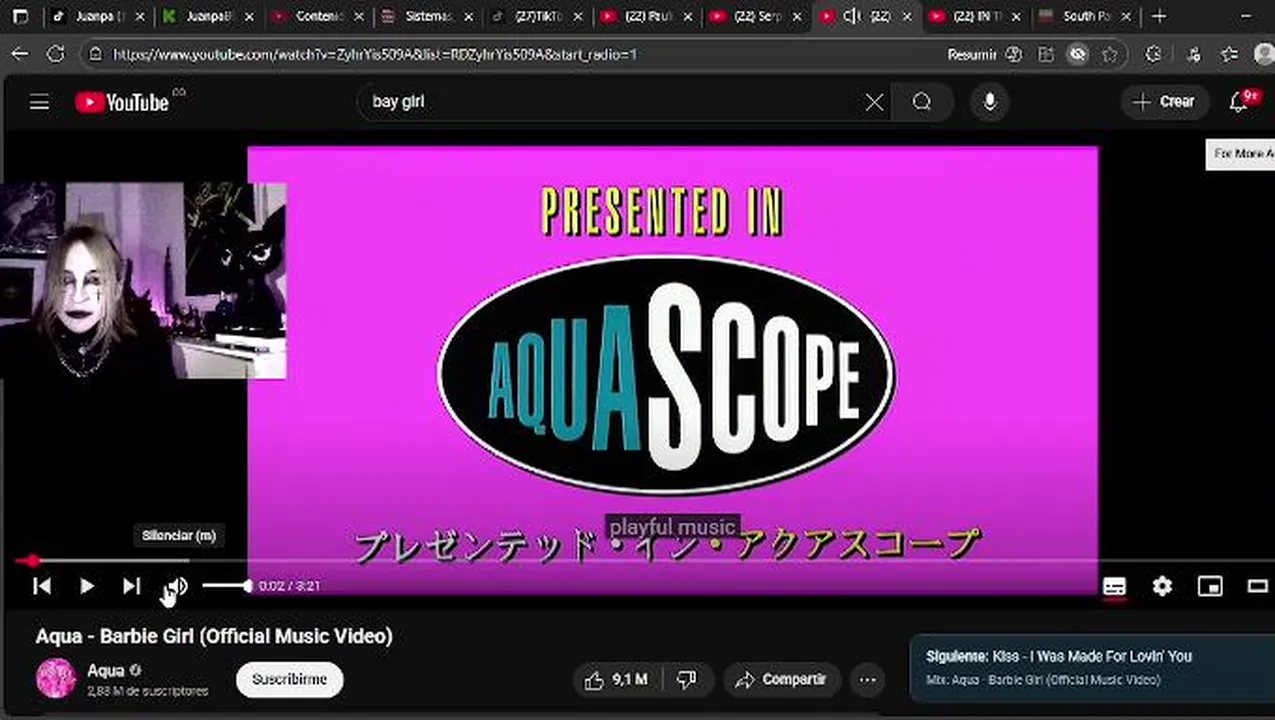This screenshot has width=1275, height=720.
Task: Open the browser extensions icon
Action: click(1153, 55)
